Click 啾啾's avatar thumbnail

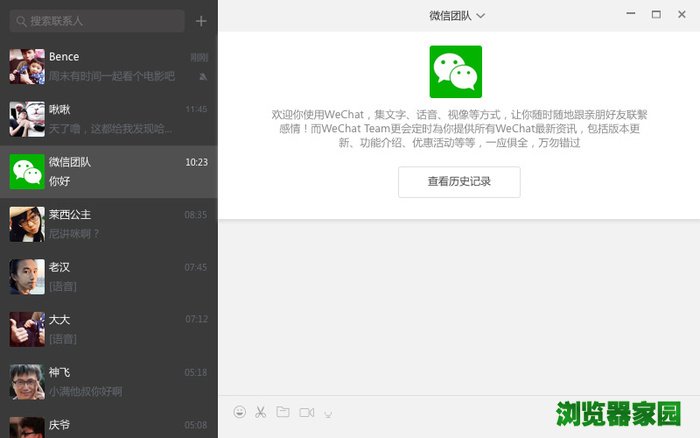[x=27, y=119]
